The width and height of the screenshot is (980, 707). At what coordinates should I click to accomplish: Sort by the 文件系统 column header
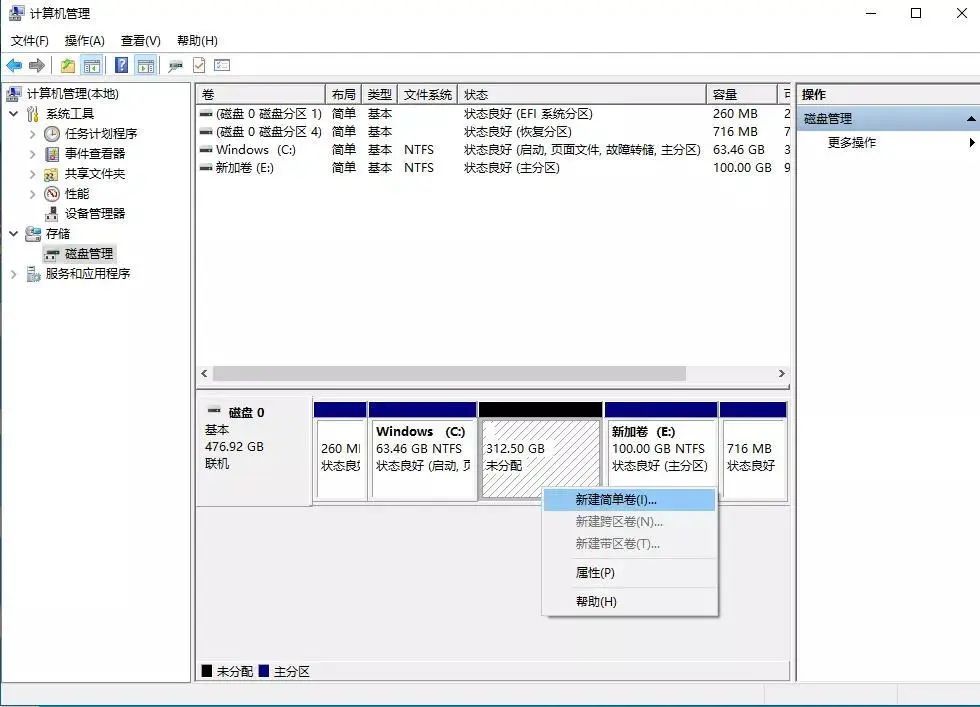(428, 94)
